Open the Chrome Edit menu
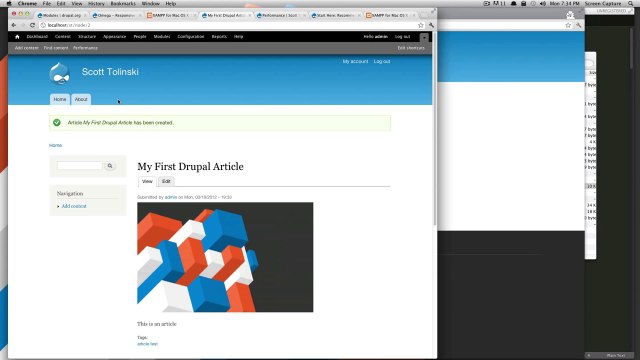 pyautogui.click(x=61, y=3)
